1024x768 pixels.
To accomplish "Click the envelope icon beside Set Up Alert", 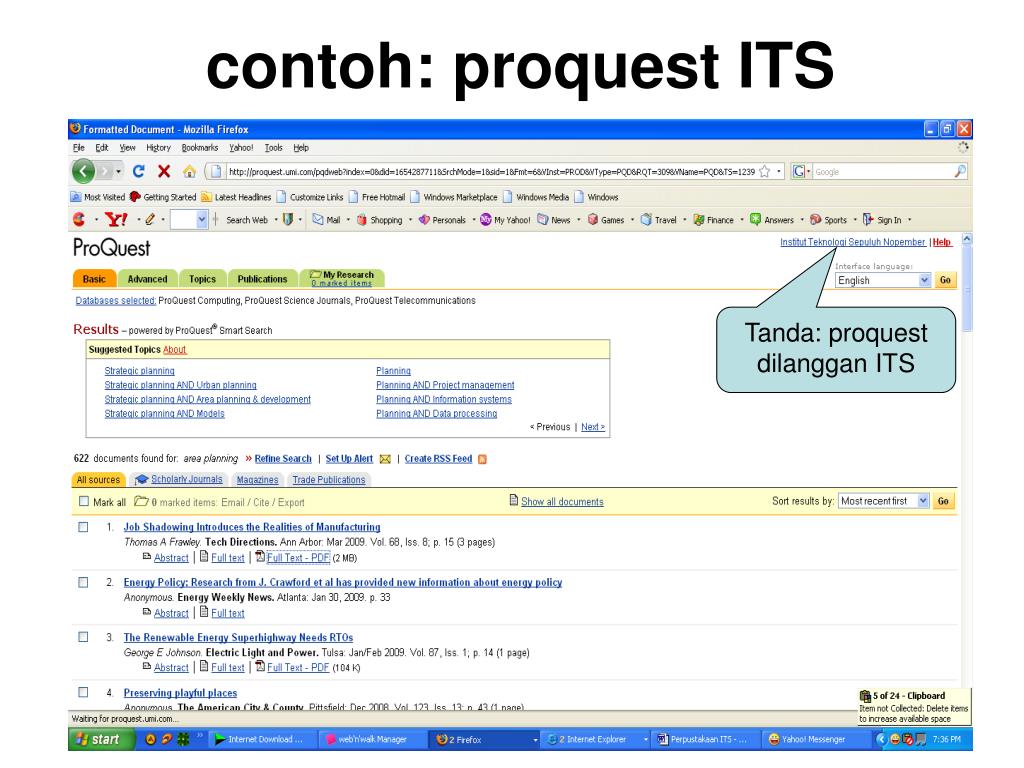I will pyautogui.click(x=385, y=459).
